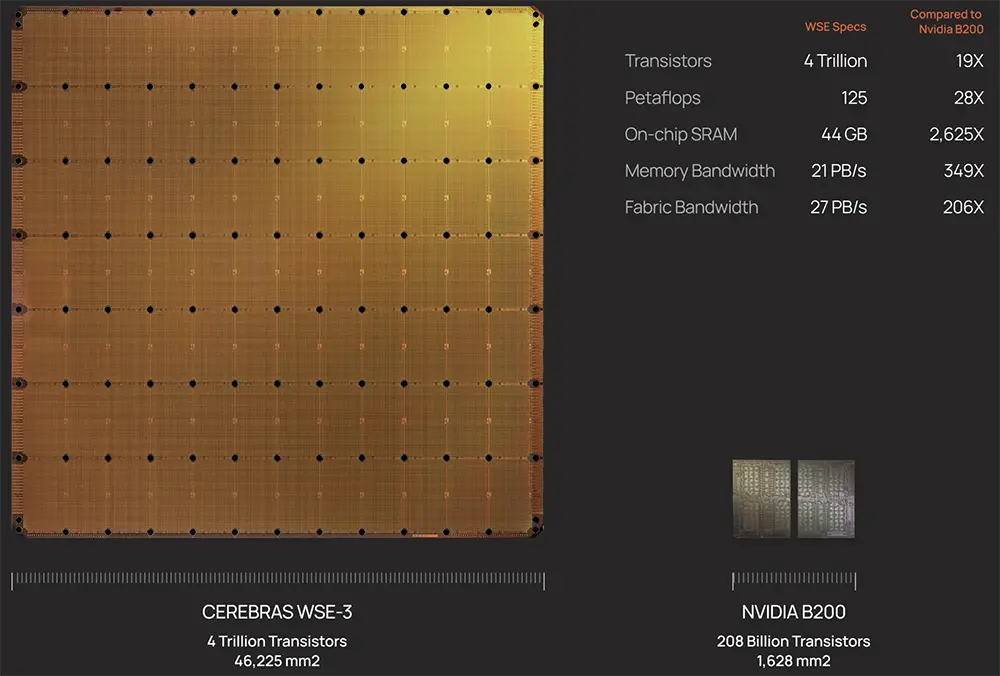Select the 'Compared to Nvidia B200' column header
1000x676 pixels.
point(946,22)
